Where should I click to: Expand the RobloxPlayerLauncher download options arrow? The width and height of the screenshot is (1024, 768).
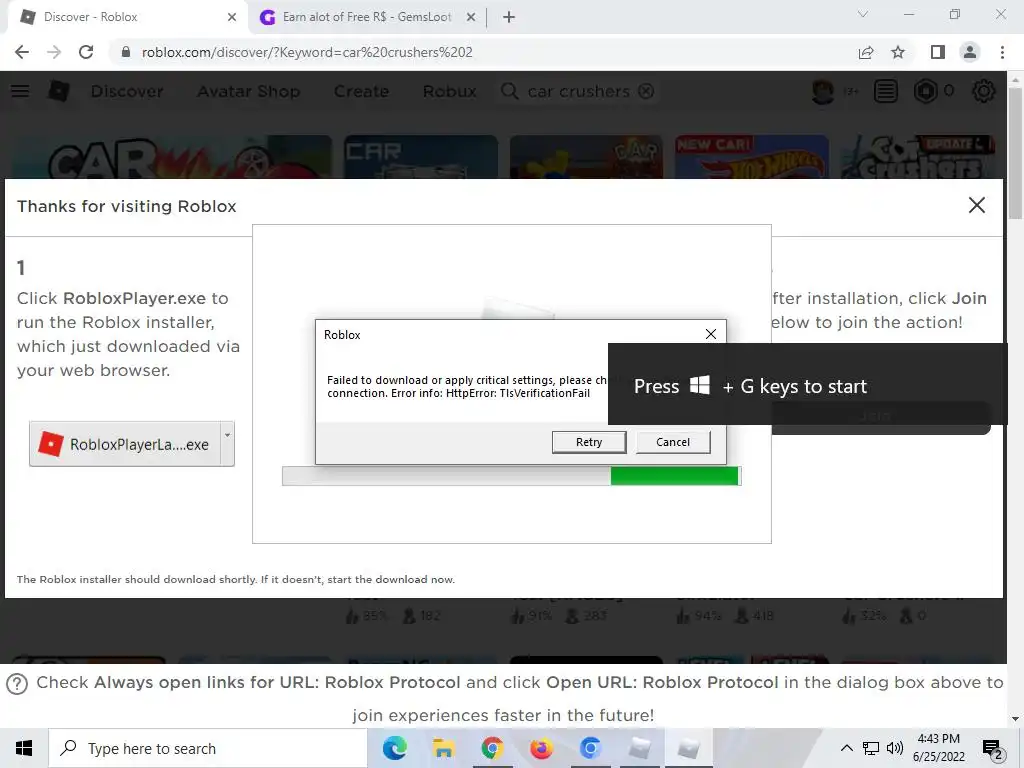point(227,444)
